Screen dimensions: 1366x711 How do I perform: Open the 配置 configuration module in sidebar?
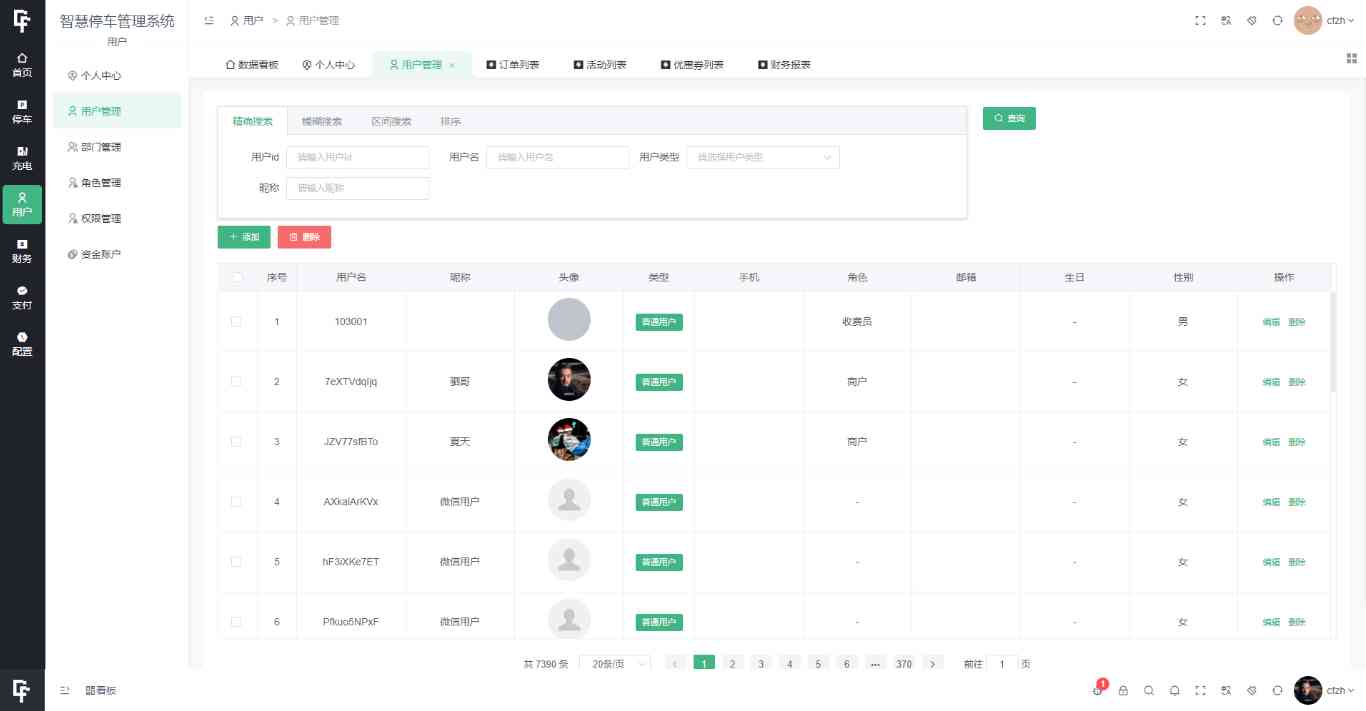[22, 345]
